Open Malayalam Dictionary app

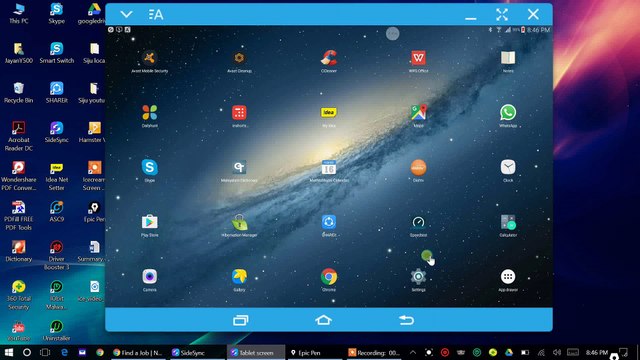tap(239, 167)
